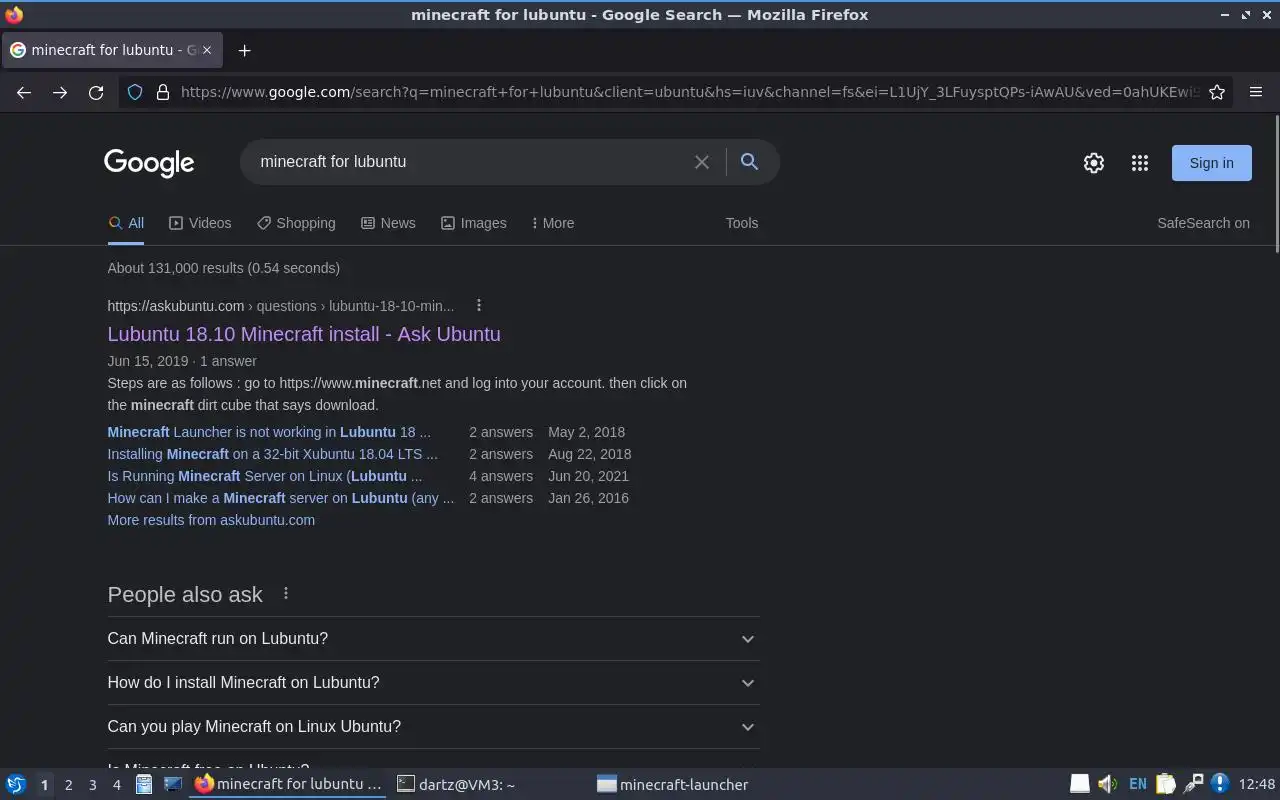Show the desktop from the taskbar

172,785
